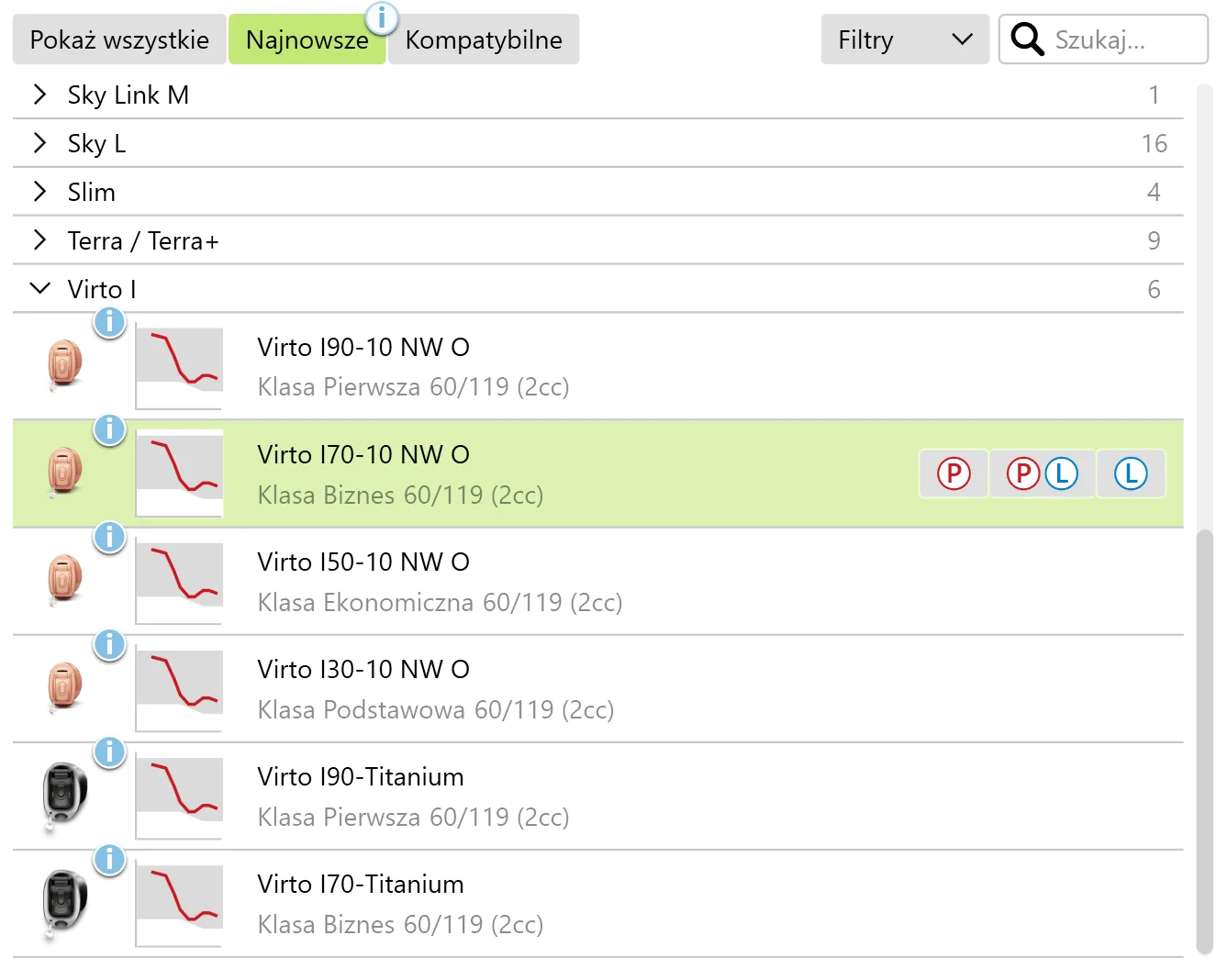Click the Klasa Ekonomiczna 60/119 (2cc) description
The image size is (1227, 980).
coord(440,602)
